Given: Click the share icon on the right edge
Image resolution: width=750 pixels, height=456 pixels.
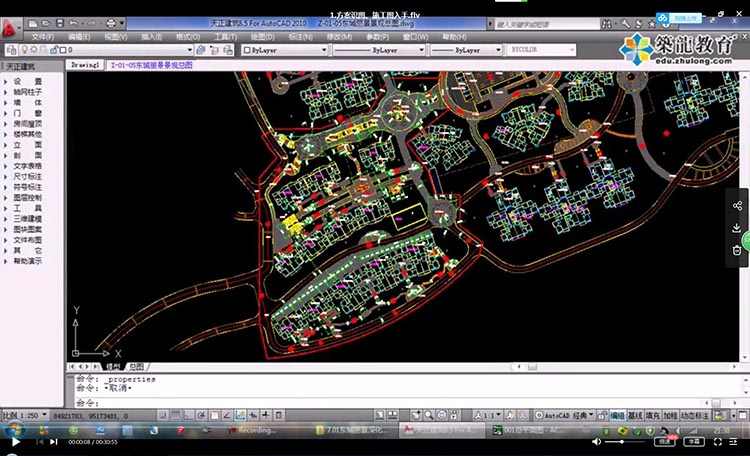Looking at the screenshot, I should click(x=737, y=206).
